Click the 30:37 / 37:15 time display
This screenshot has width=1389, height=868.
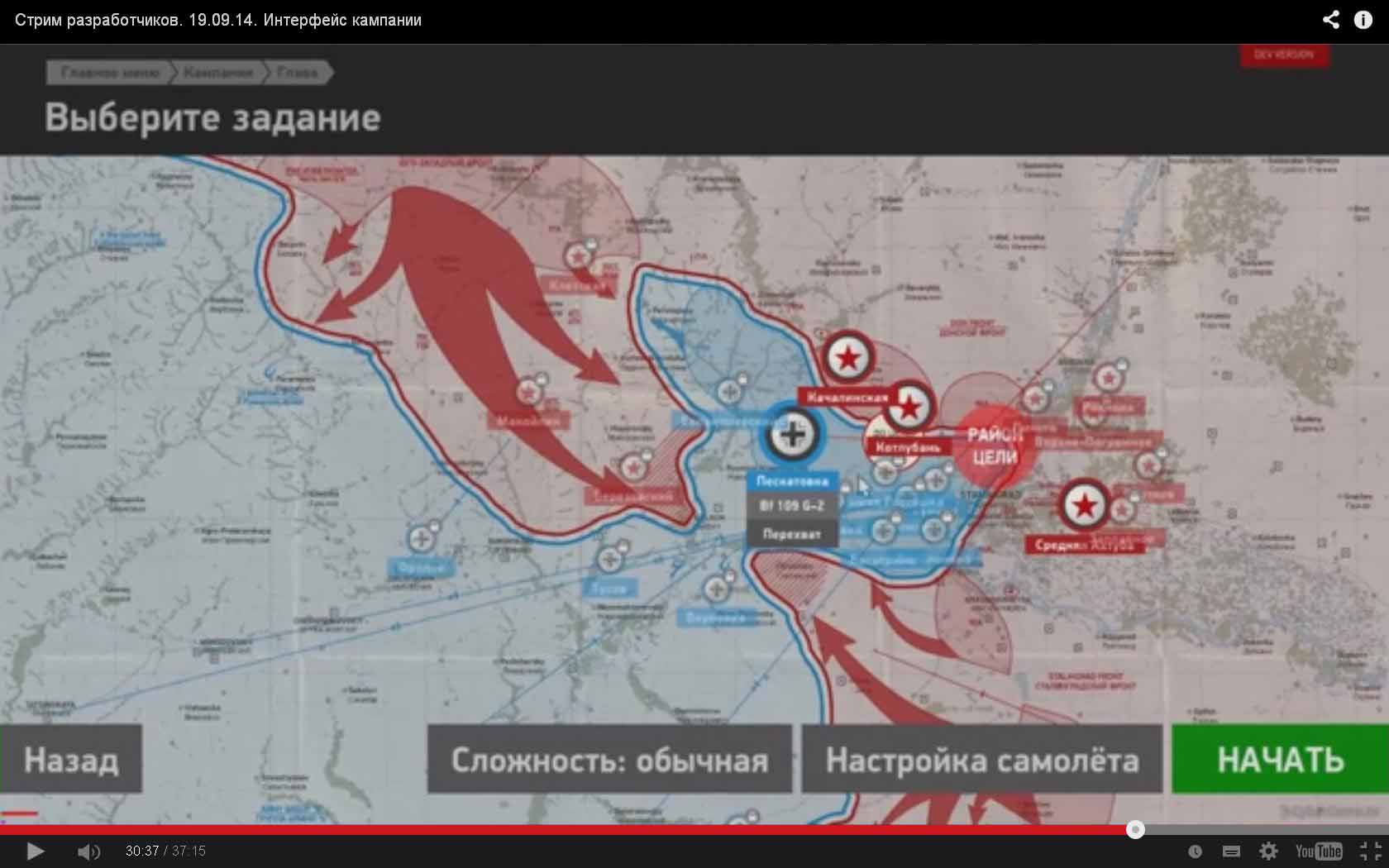pos(165,851)
